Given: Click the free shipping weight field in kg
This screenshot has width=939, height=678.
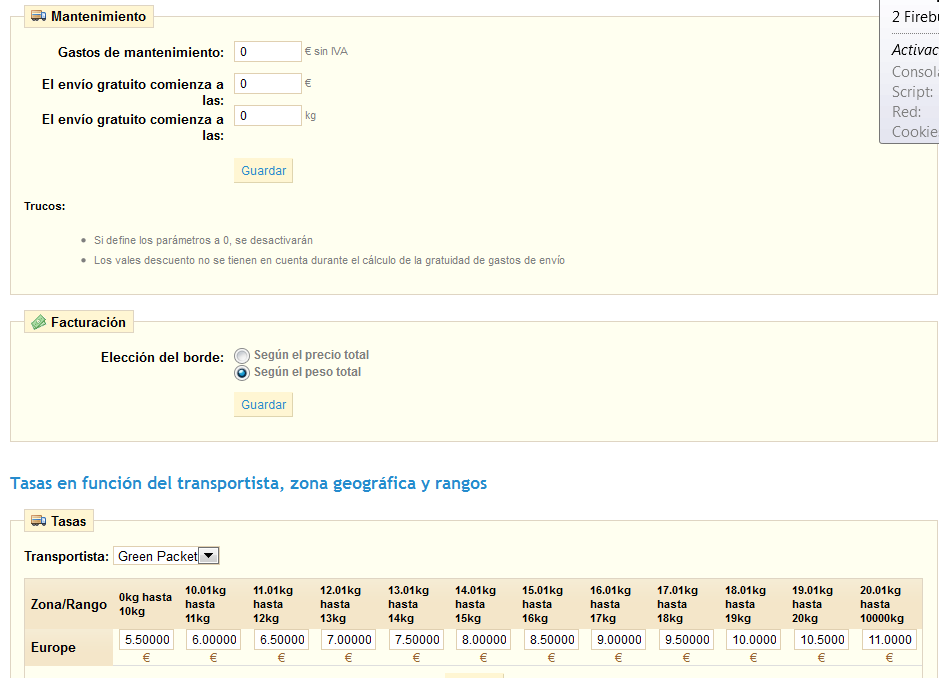Looking at the screenshot, I should tap(267, 116).
